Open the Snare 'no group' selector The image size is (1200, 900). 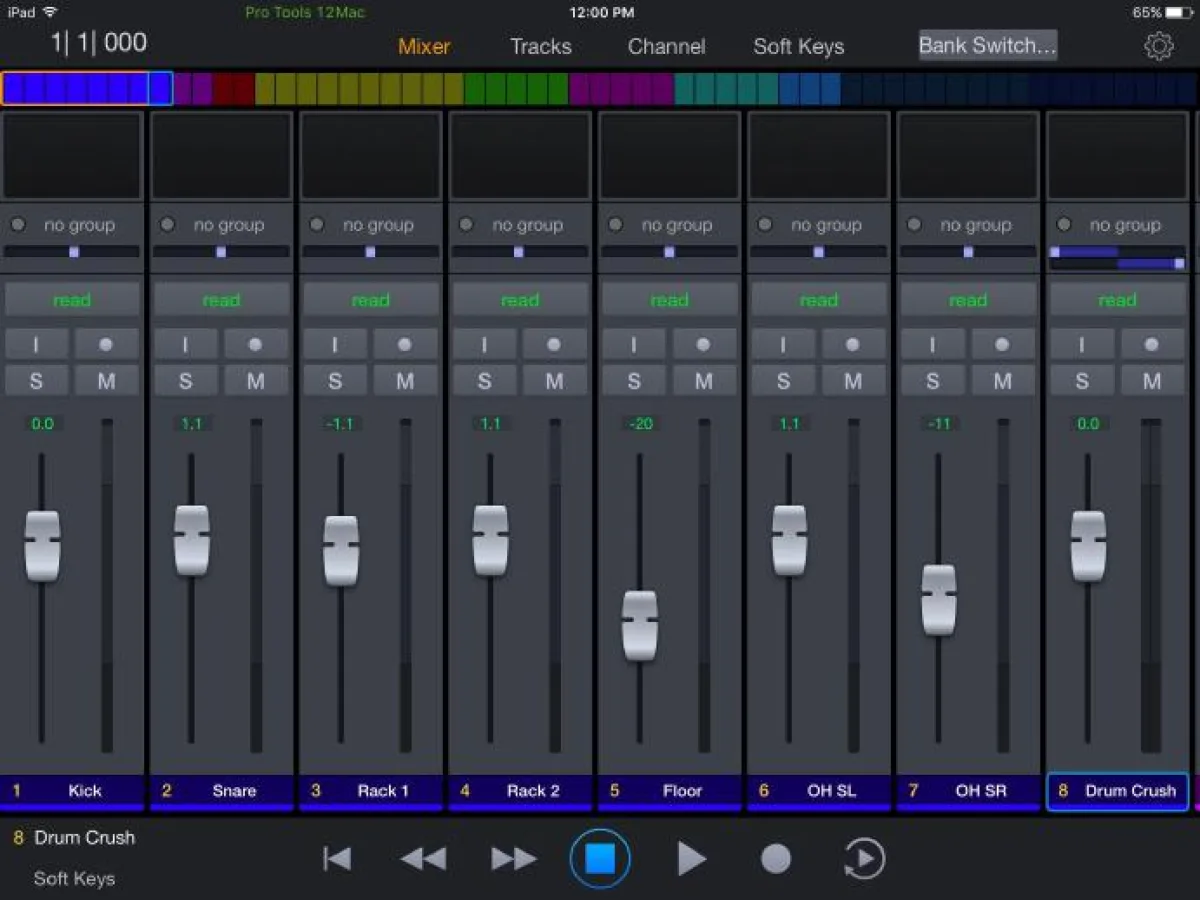[x=229, y=225]
